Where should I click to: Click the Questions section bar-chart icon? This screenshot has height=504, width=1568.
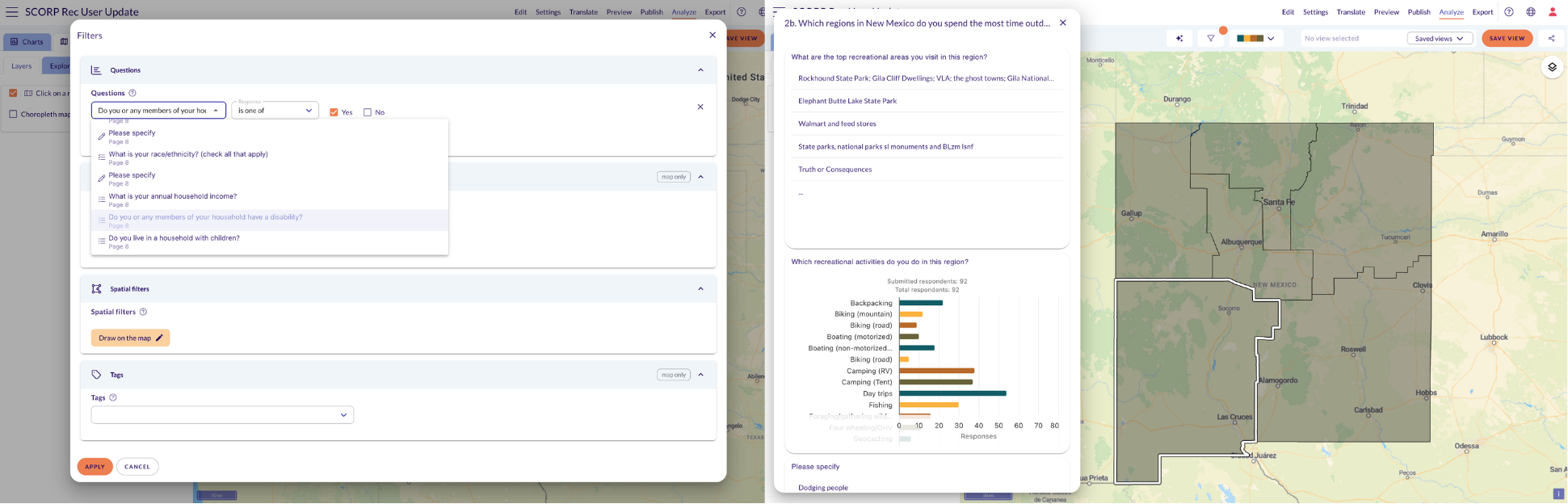(96, 70)
